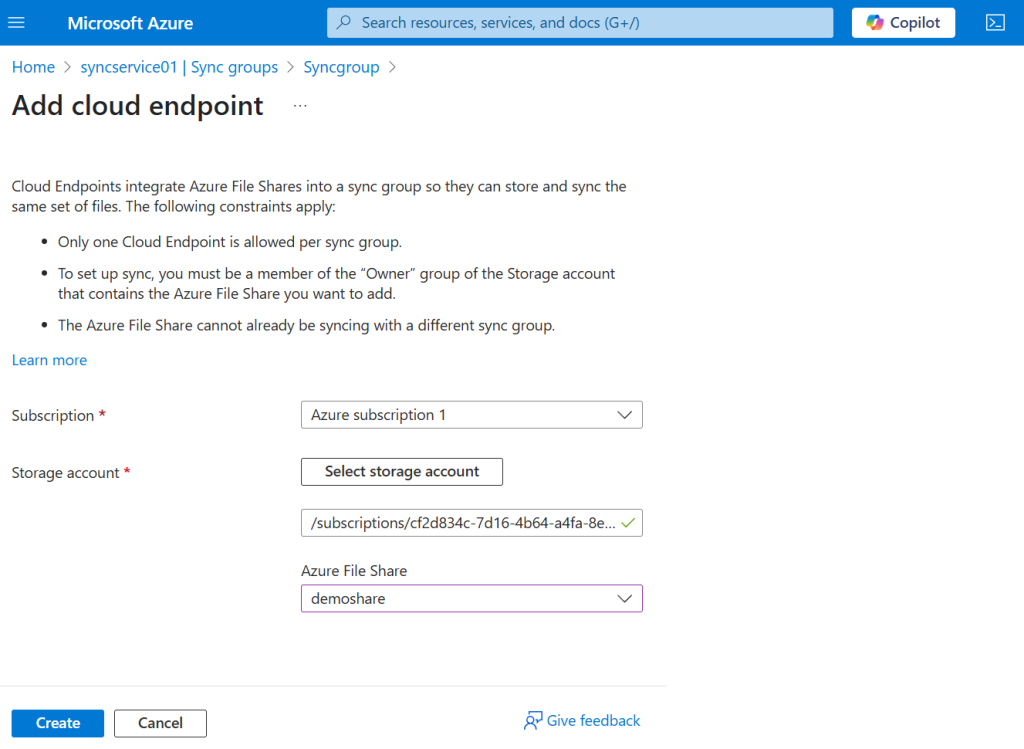Open the Copilot assistant
The height and width of the screenshot is (749, 1024).
(x=903, y=23)
